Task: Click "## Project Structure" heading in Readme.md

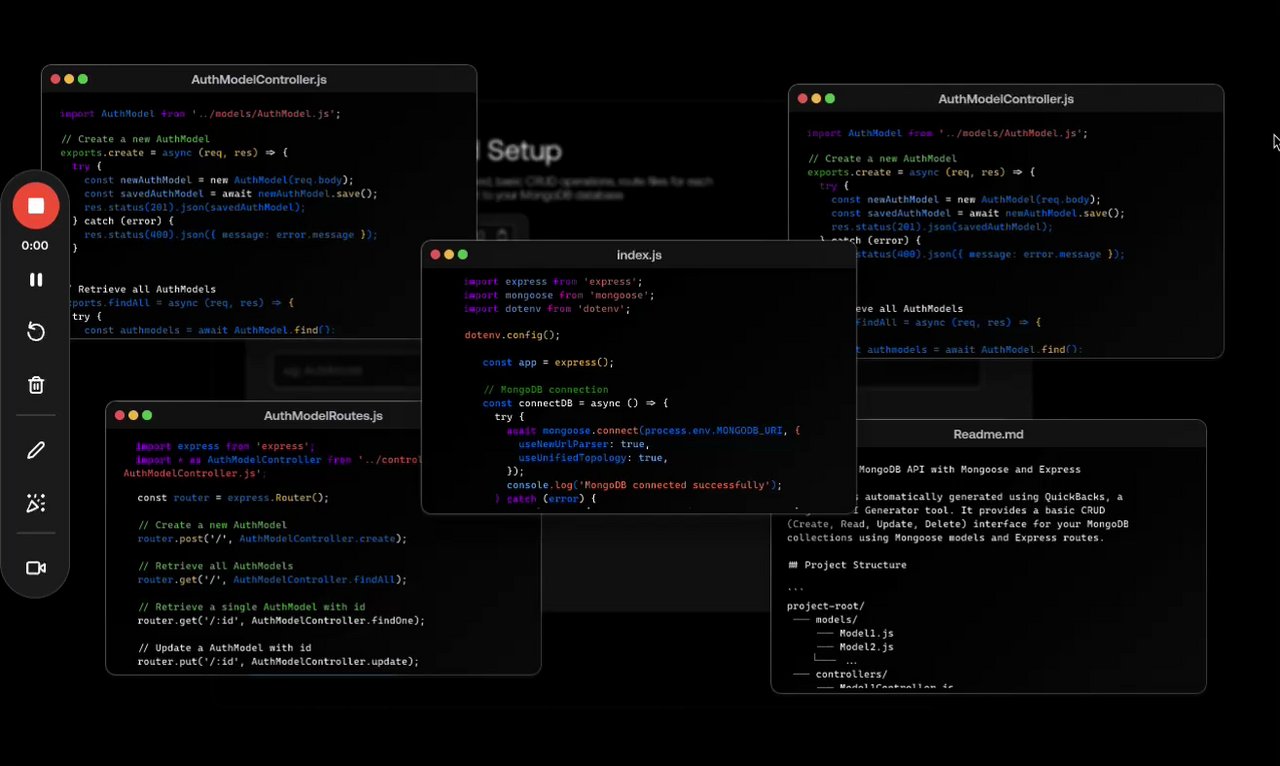Action: point(847,565)
